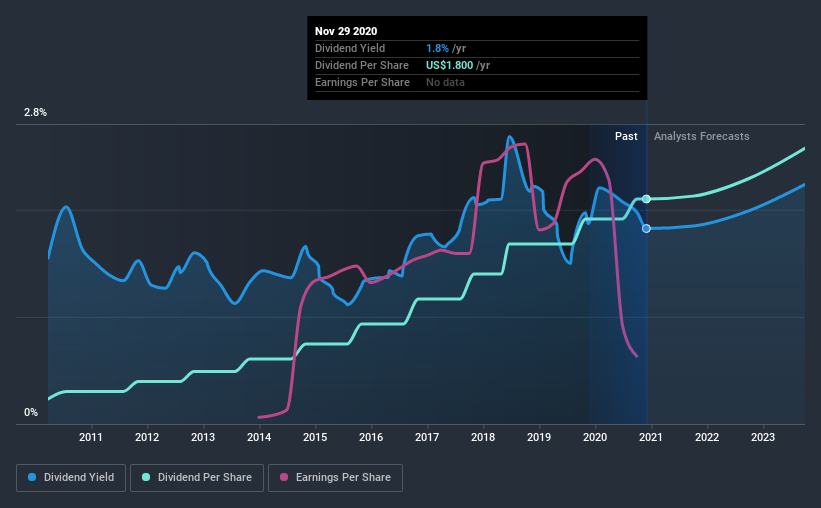The height and width of the screenshot is (508, 821).
Task: Click the 2021 x-axis label
Action: [651, 437]
